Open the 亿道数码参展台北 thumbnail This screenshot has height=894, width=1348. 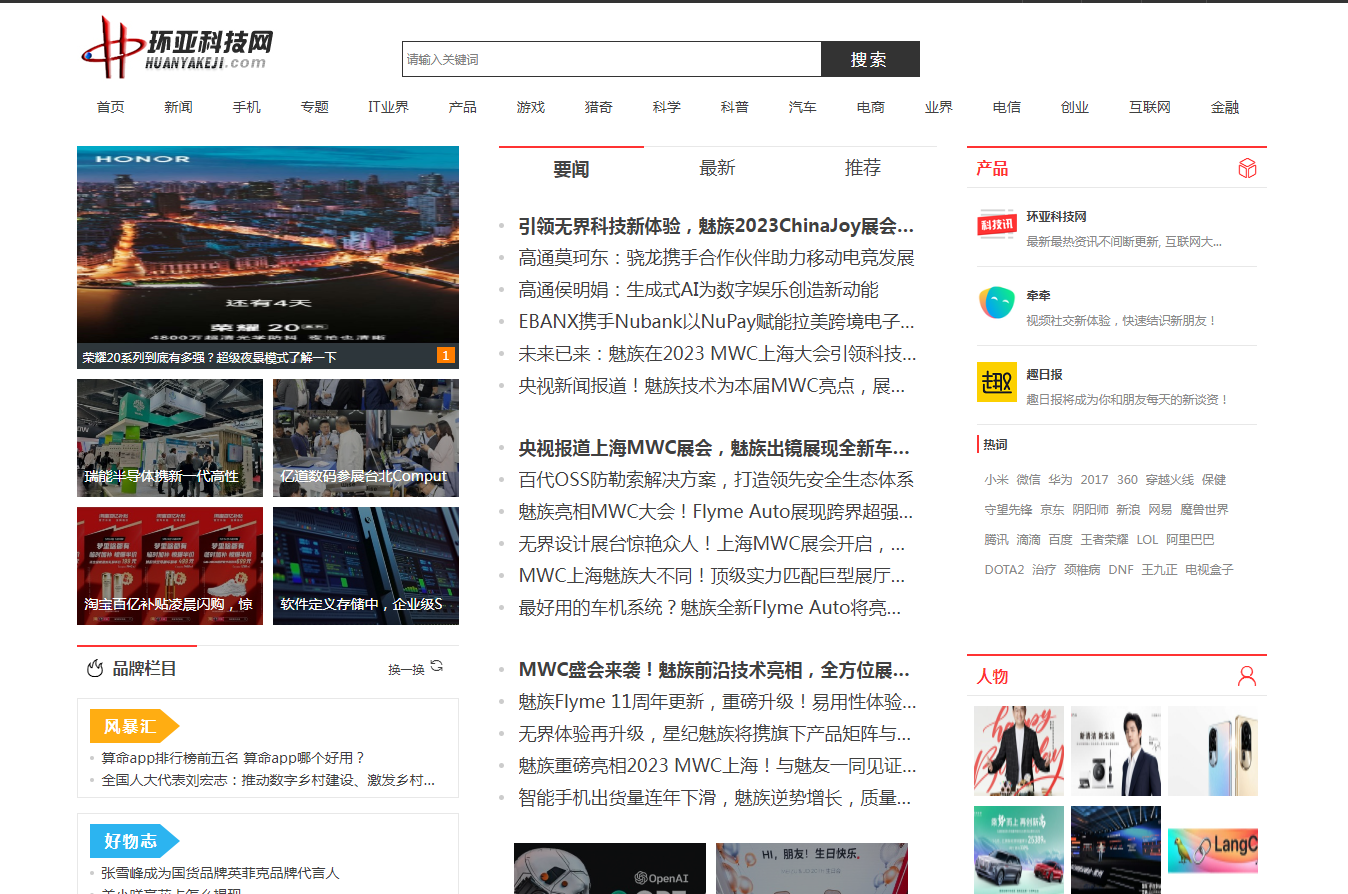click(x=366, y=438)
